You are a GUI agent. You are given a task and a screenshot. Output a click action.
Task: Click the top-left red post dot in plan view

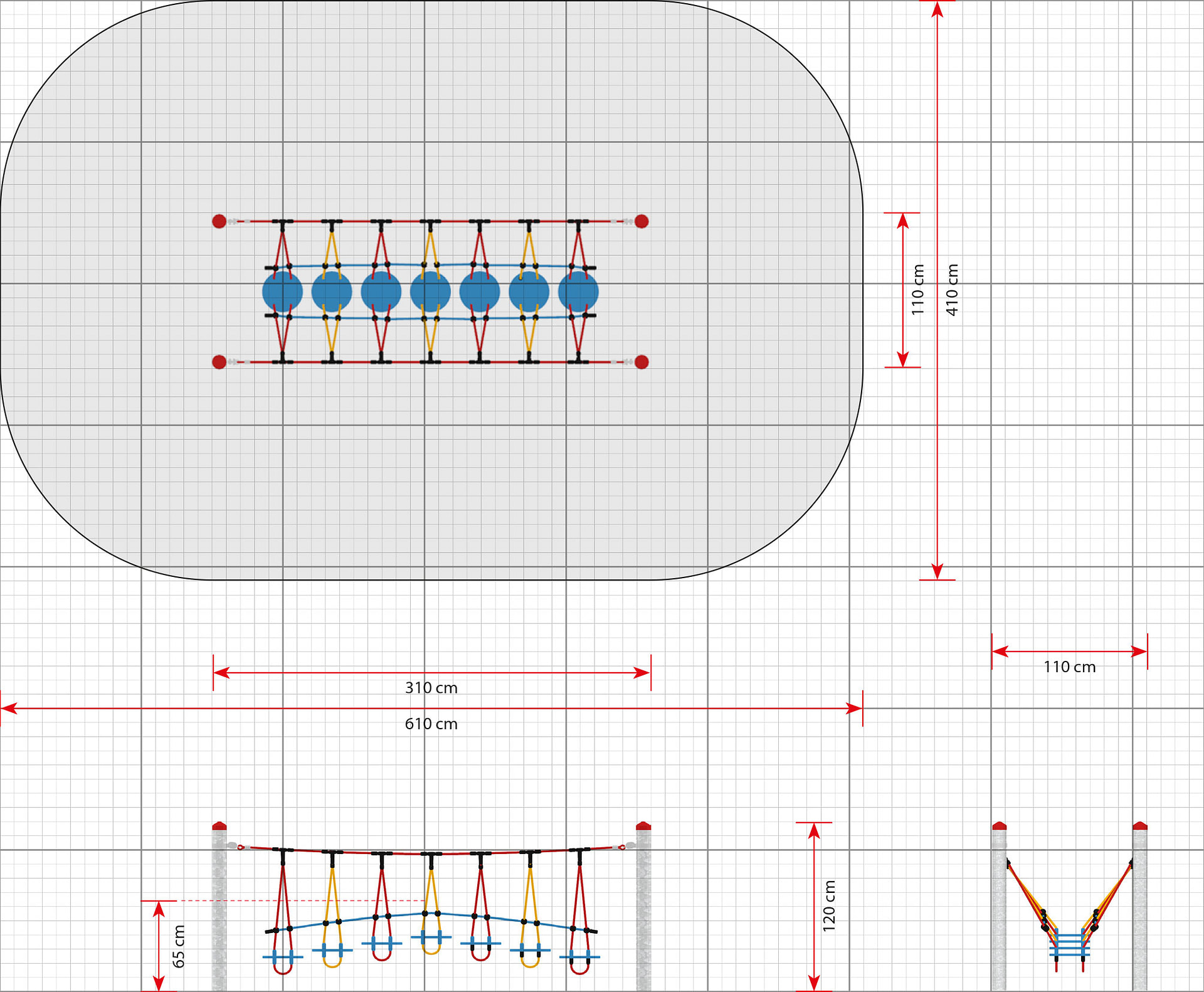click(219, 221)
